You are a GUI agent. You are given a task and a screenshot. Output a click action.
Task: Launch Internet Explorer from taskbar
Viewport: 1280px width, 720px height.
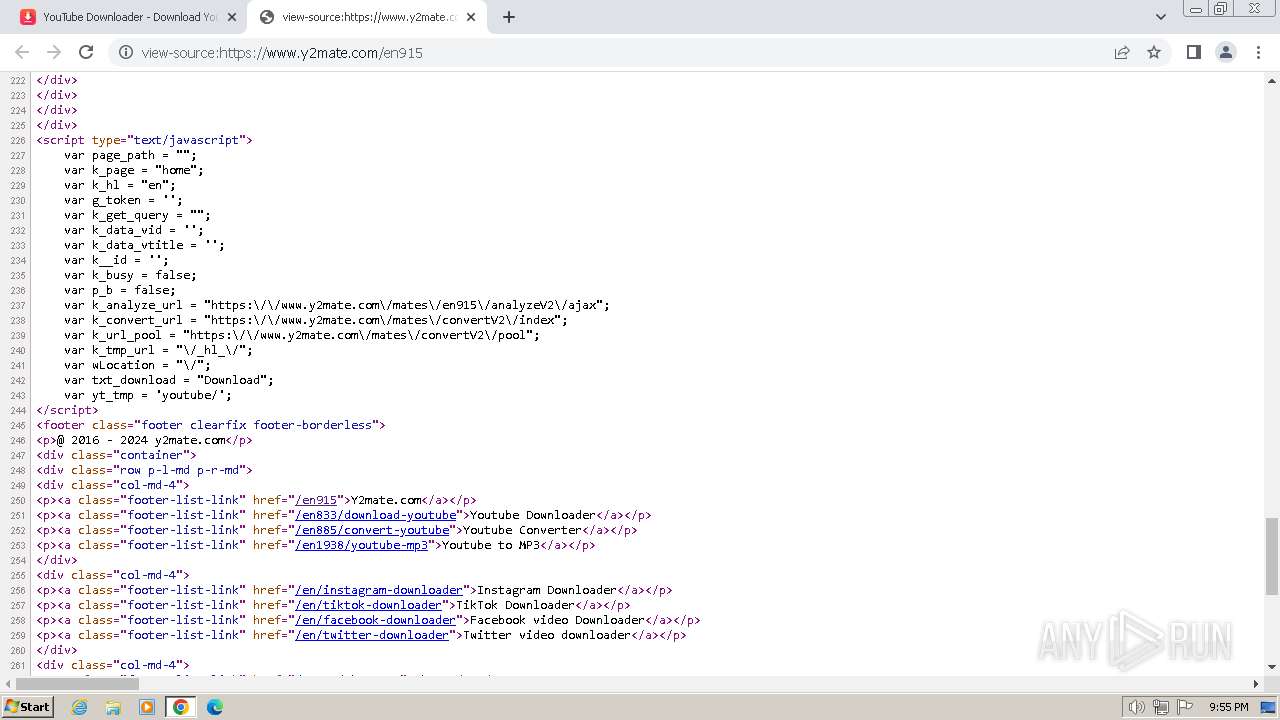tap(80, 707)
